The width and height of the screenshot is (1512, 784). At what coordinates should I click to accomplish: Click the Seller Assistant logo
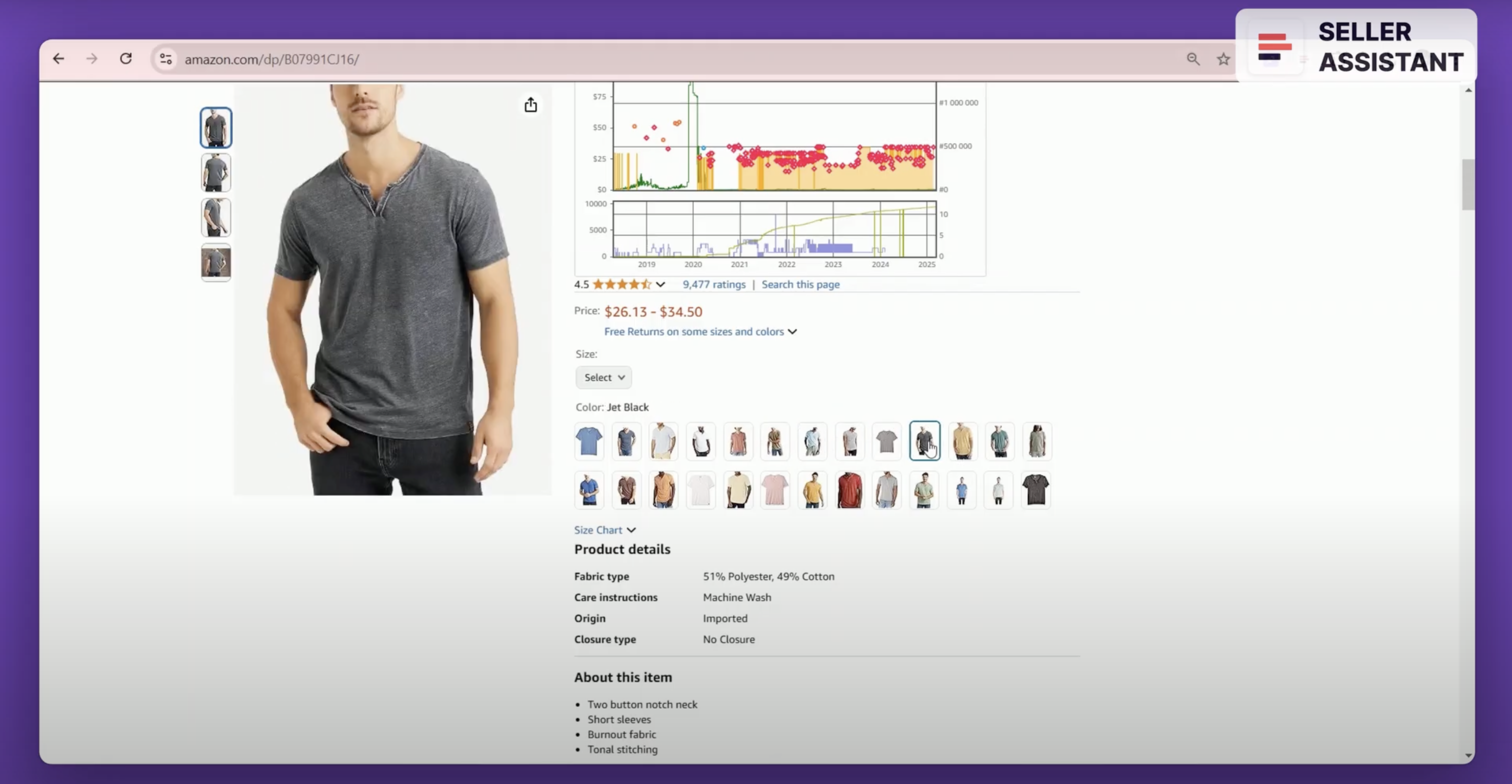point(1274,47)
